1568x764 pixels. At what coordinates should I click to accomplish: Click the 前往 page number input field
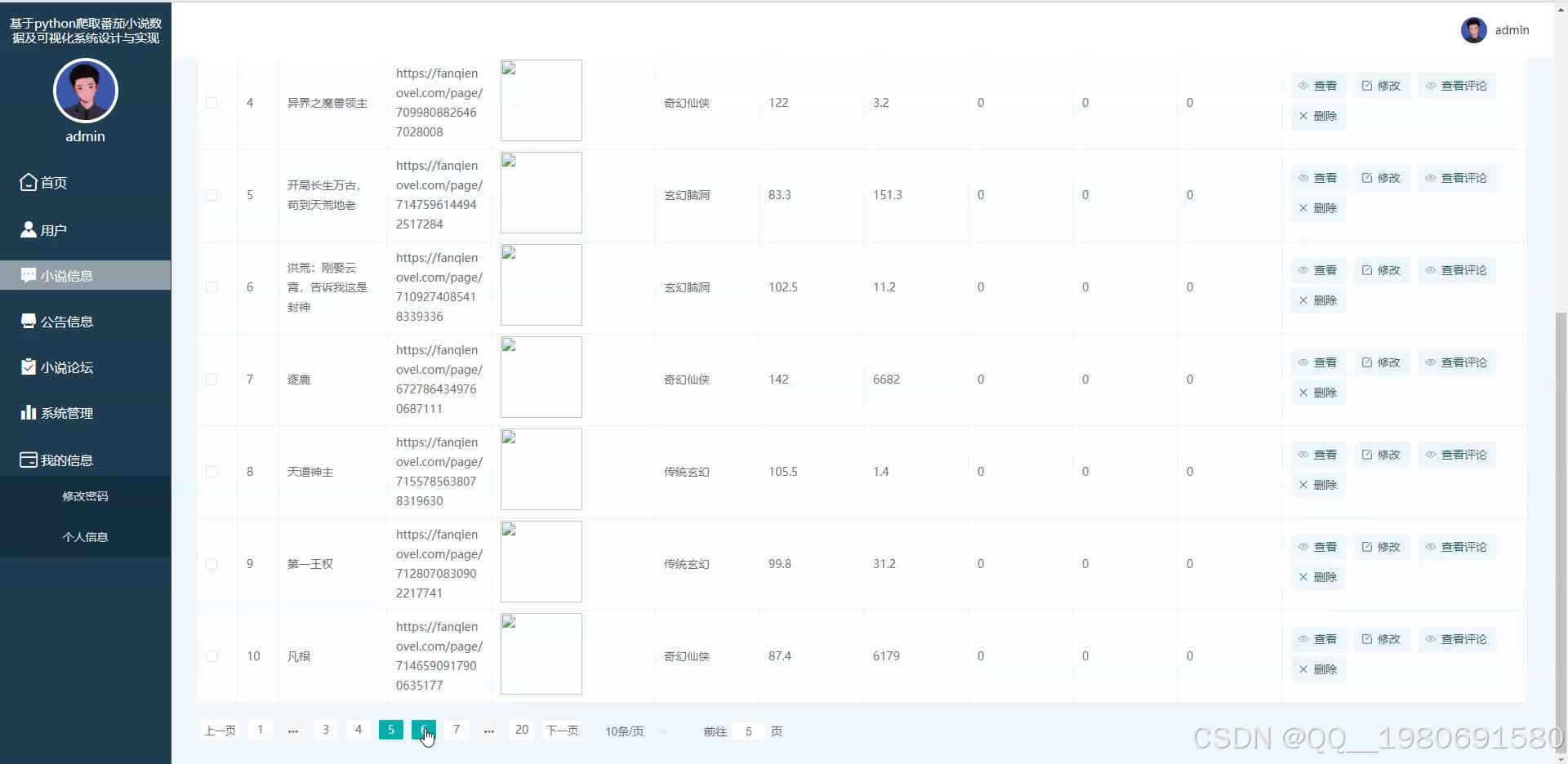[748, 731]
